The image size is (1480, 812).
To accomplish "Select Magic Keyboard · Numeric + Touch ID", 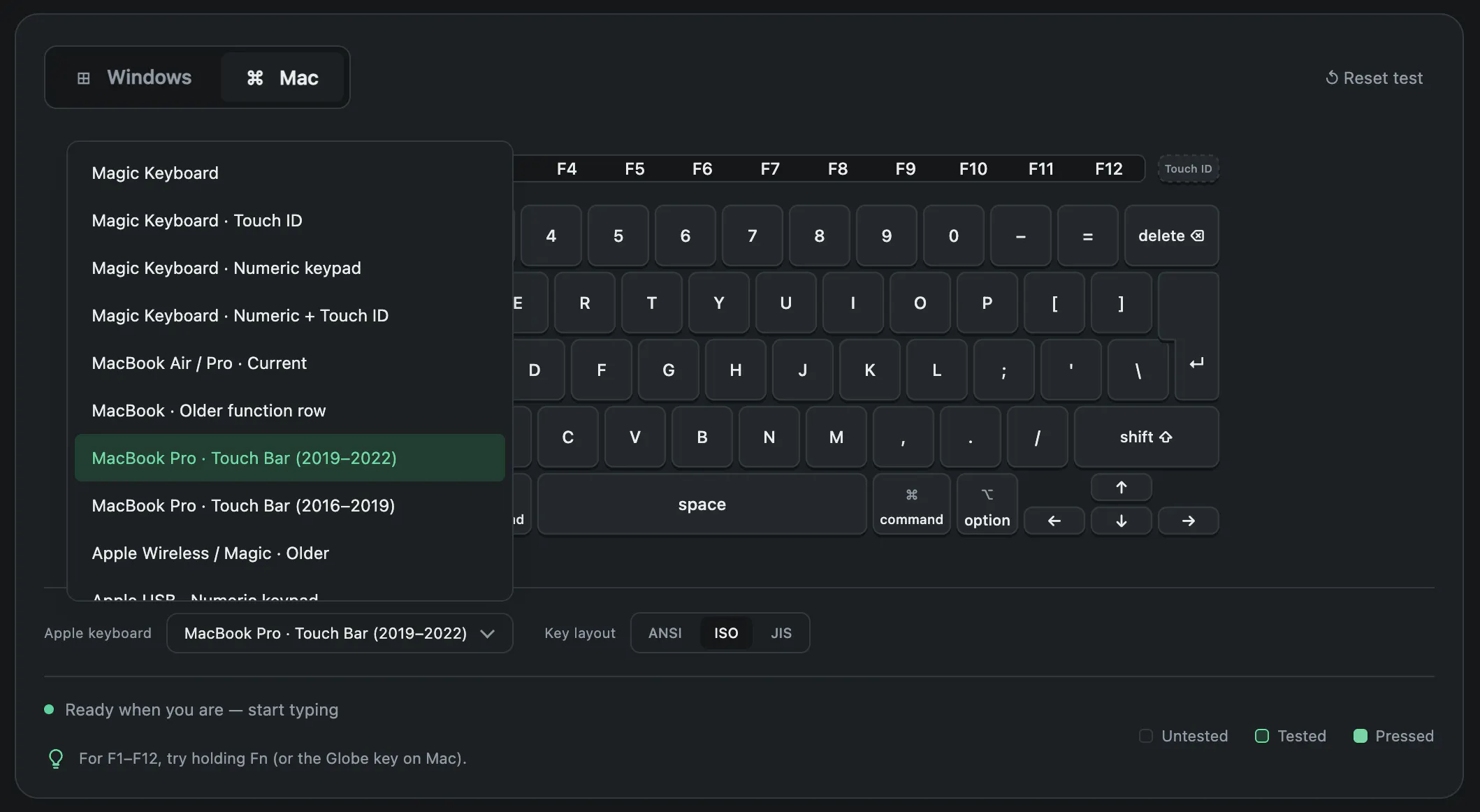I will 289,315.
